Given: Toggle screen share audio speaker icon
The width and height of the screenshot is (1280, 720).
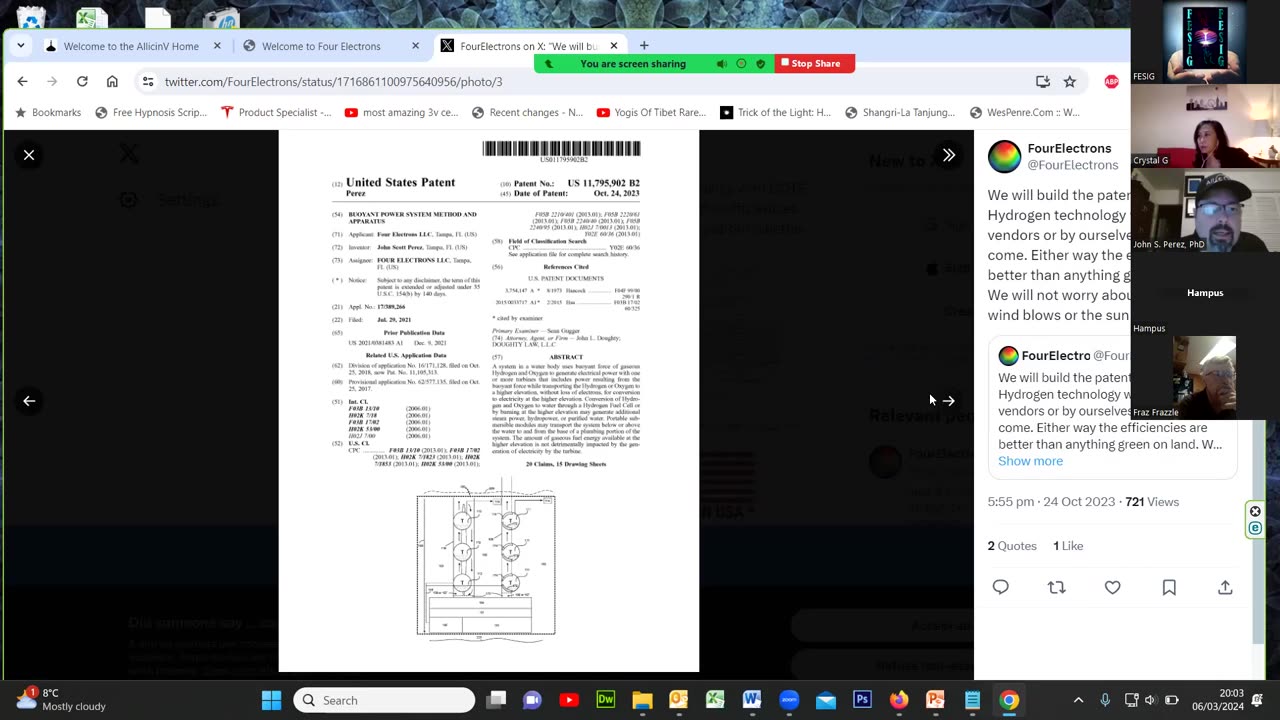Looking at the screenshot, I should click(721, 64).
